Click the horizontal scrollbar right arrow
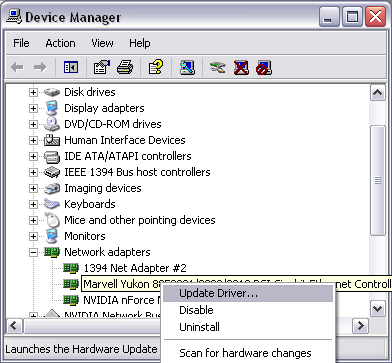The image size is (392, 363). coord(360,325)
